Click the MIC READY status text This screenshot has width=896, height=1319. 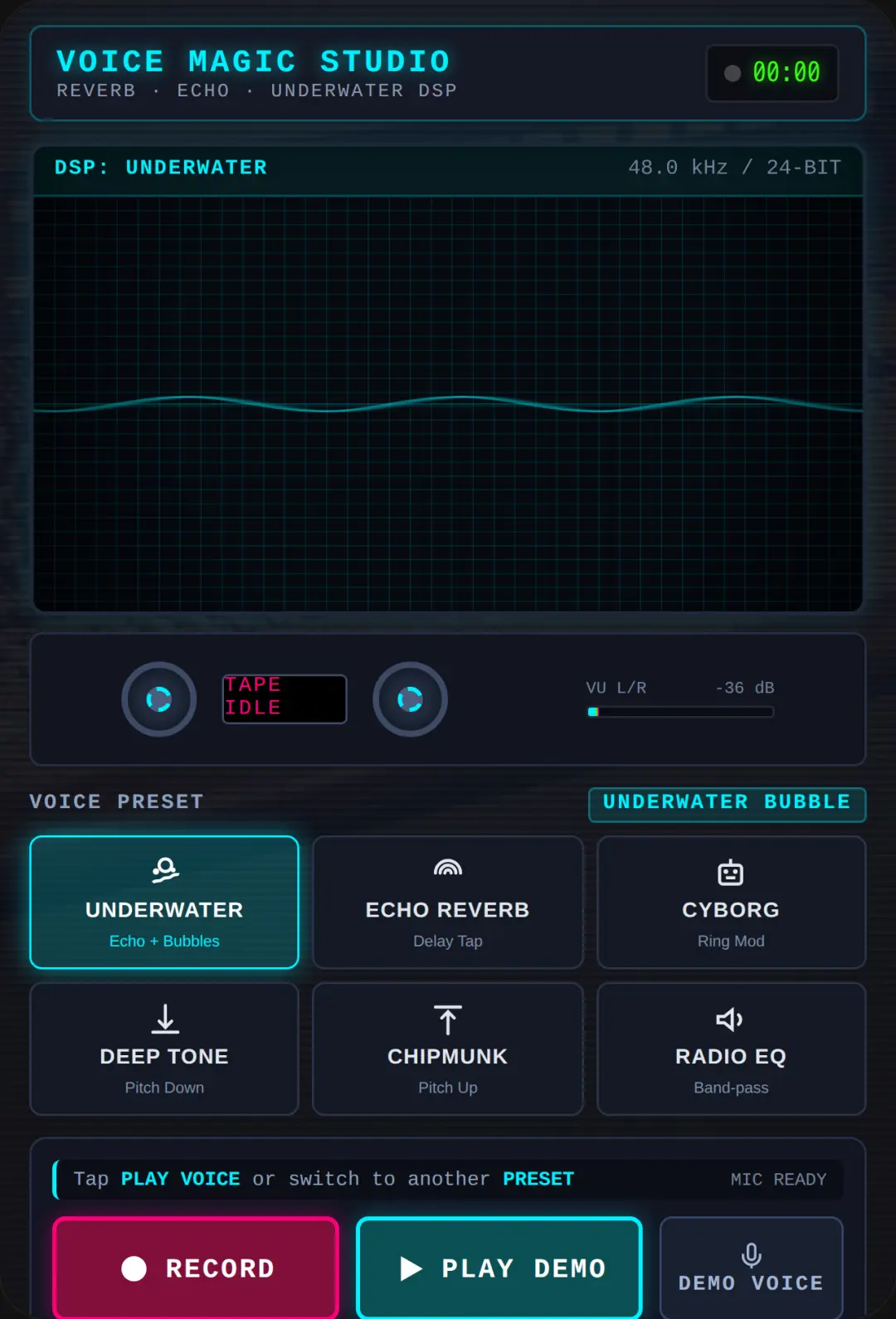[x=778, y=1180]
